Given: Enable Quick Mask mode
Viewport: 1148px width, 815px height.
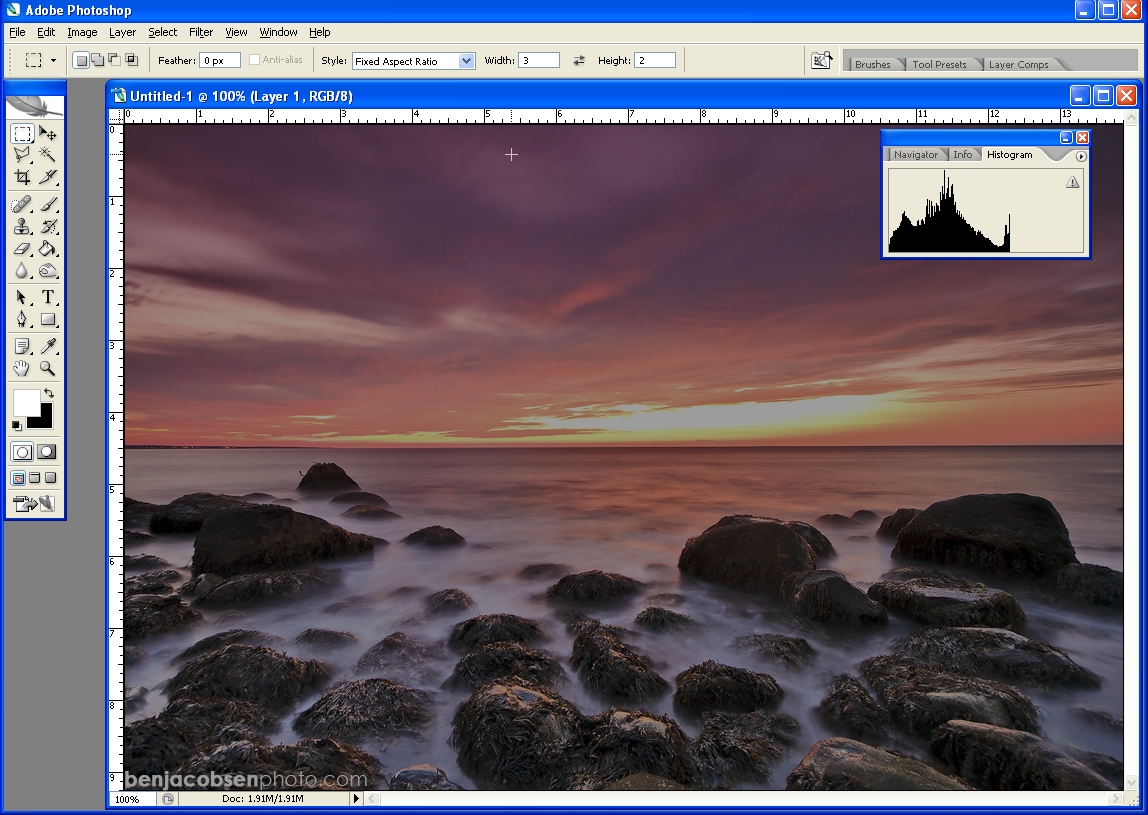Looking at the screenshot, I should click(47, 452).
